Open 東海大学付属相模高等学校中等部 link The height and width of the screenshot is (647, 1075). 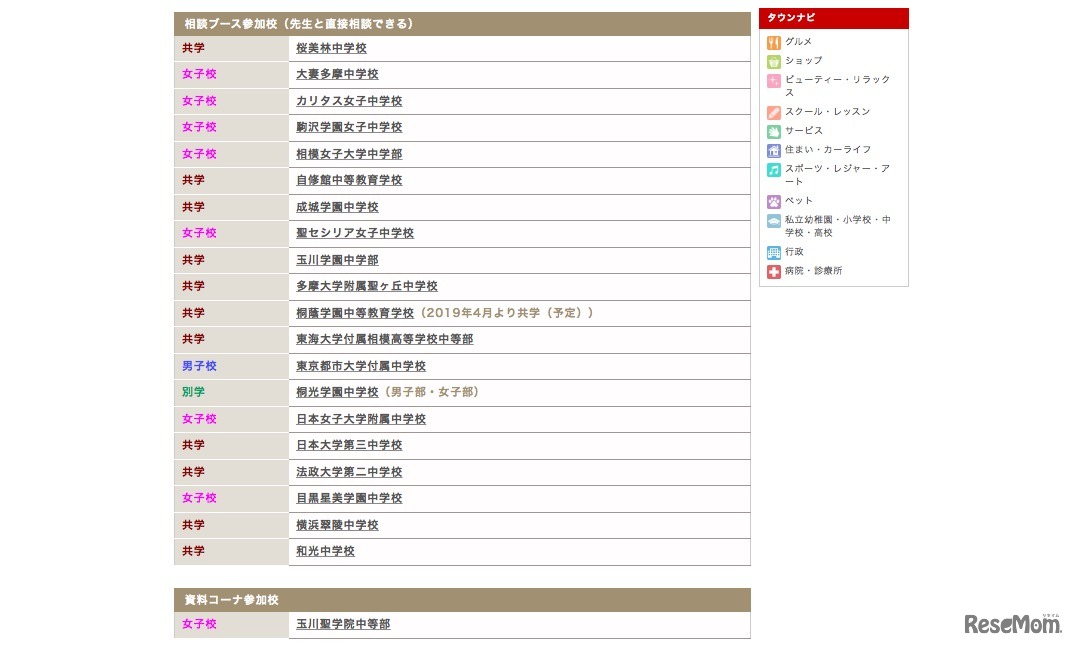pos(385,339)
